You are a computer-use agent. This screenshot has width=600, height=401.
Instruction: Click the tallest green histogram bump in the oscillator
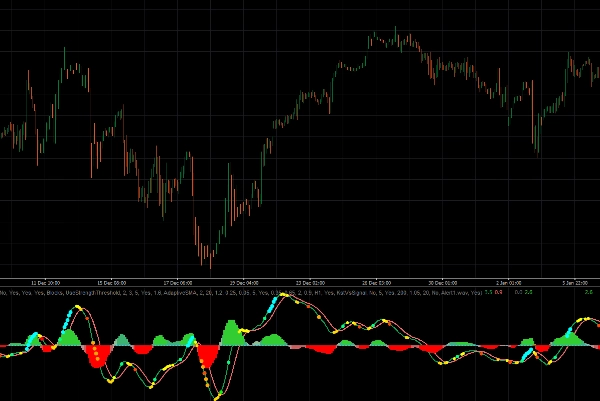(232, 333)
